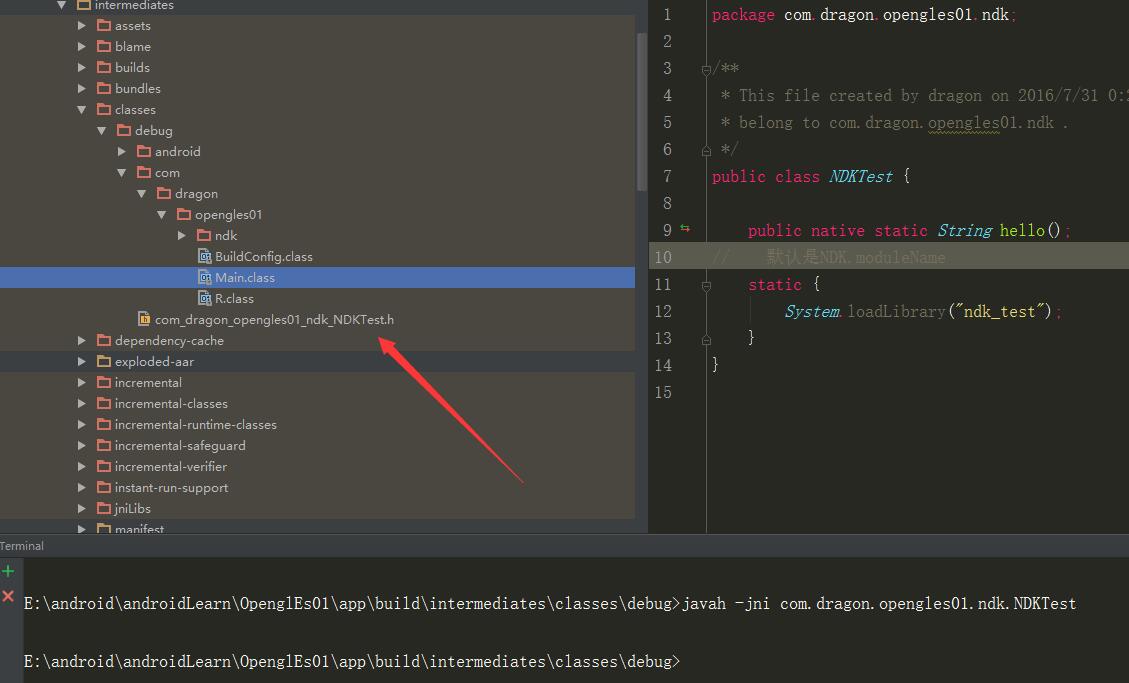Select R.class in the tree
Viewport: 1129px width, 683px height.
(234, 298)
